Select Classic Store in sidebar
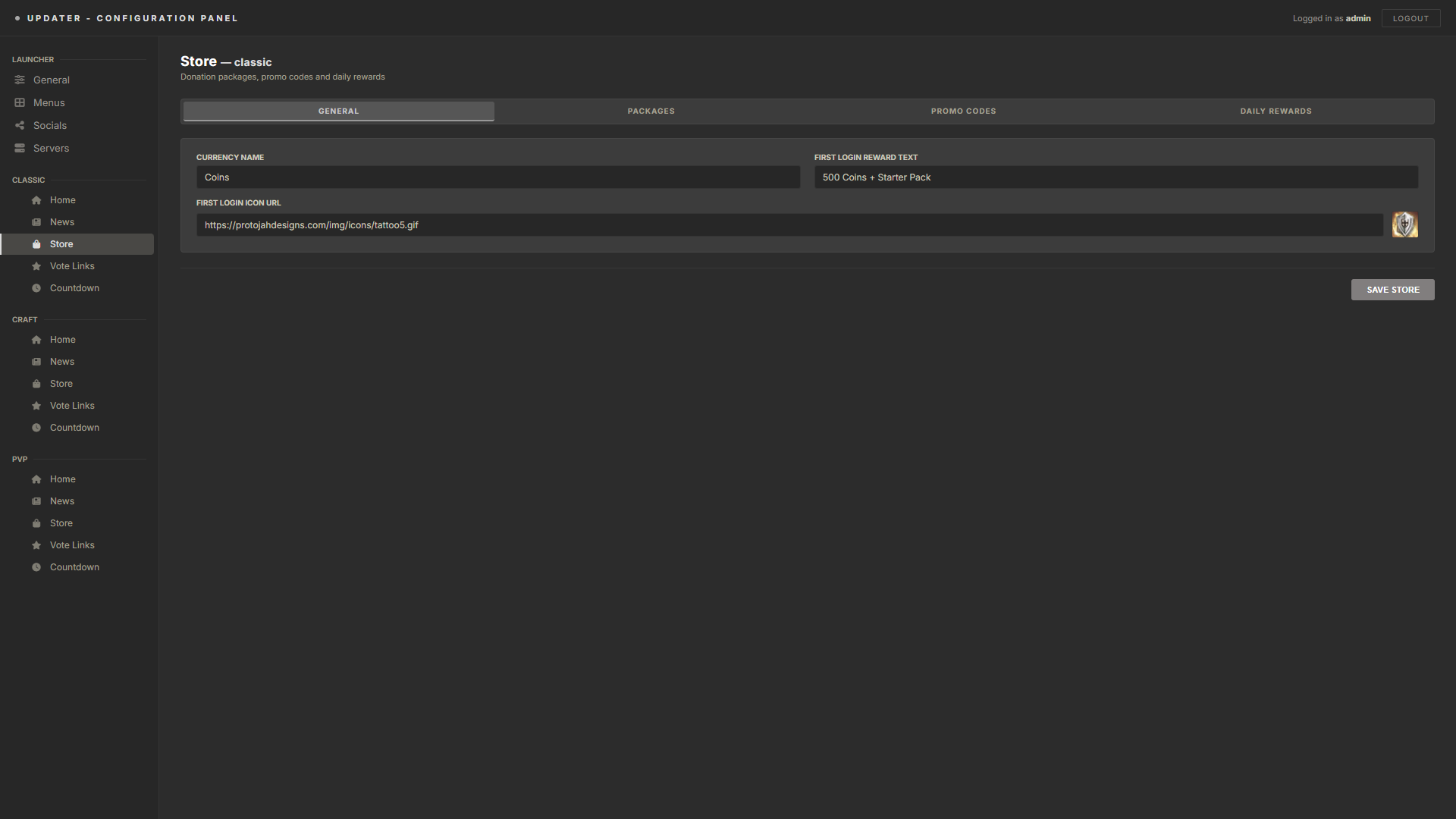This screenshot has height=819, width=1456. (x=77, y=244)
